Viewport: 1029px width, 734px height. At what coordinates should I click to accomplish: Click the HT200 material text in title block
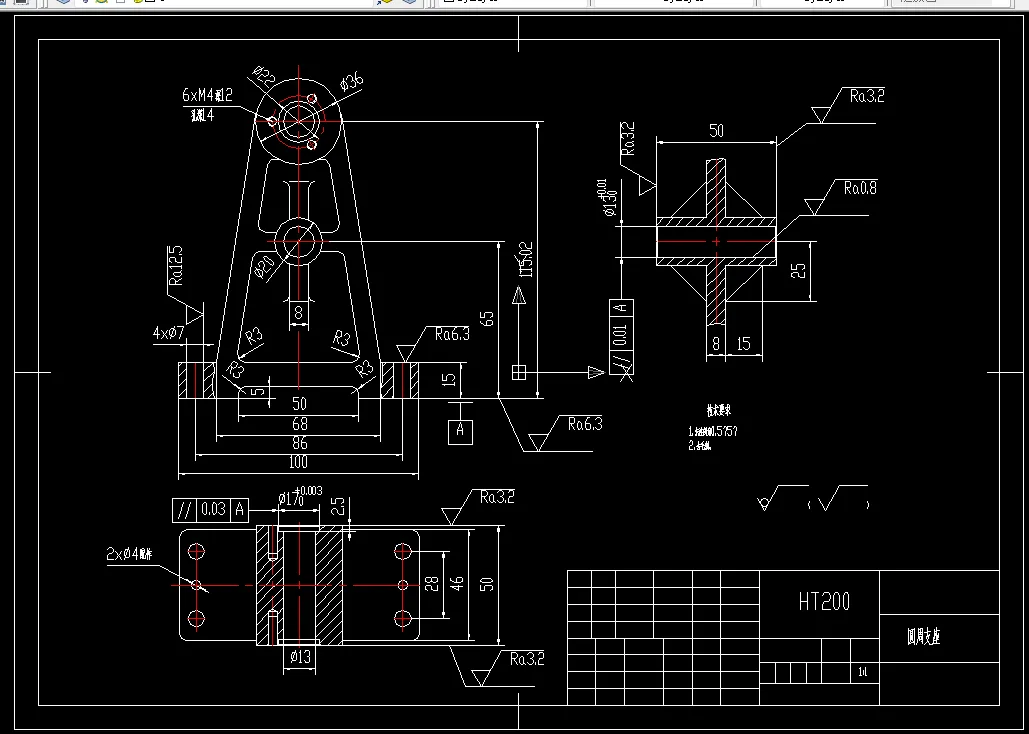pyautogui.click(x=824, y=601)
